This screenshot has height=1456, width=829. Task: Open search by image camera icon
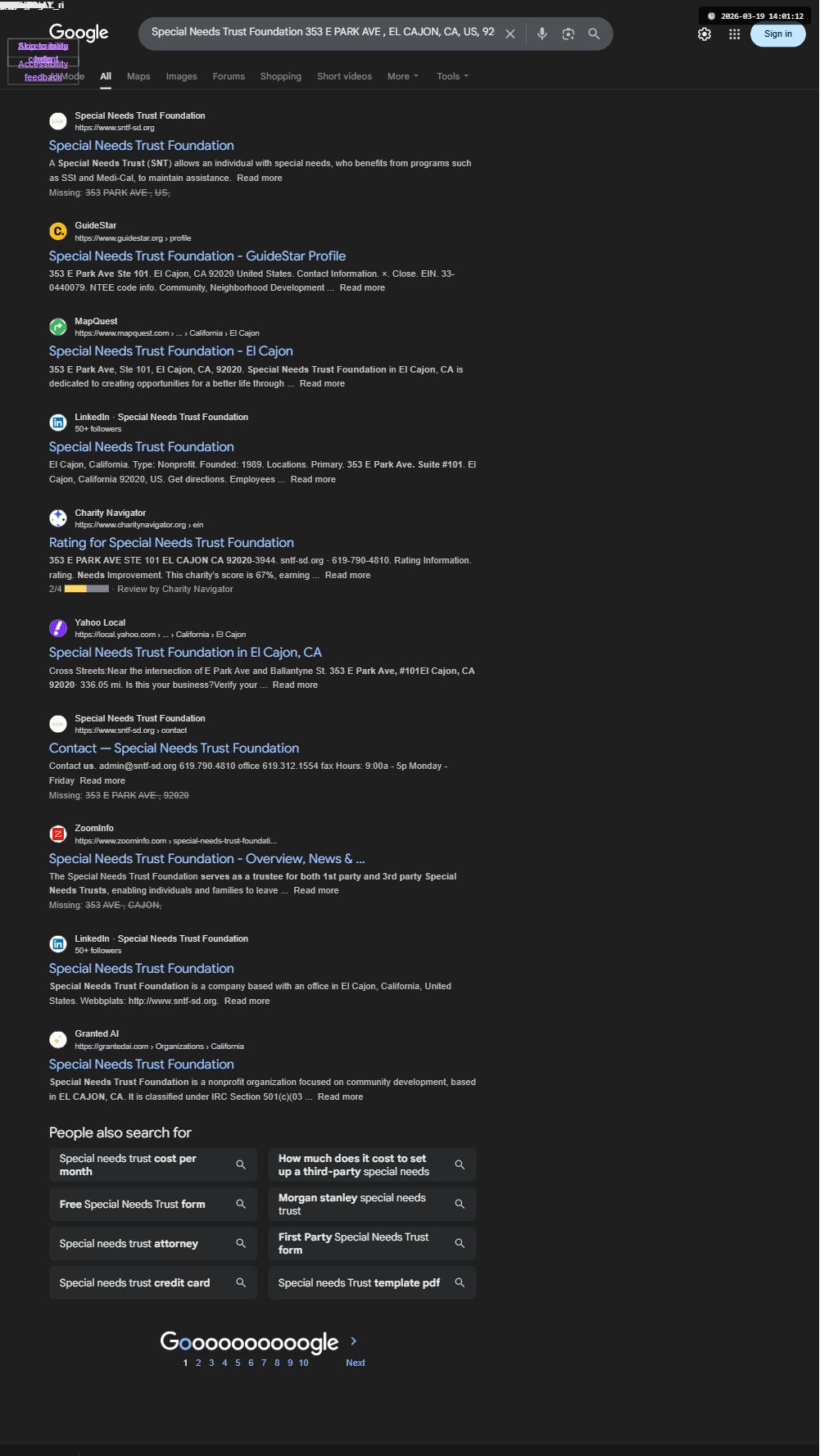point(568,34)
